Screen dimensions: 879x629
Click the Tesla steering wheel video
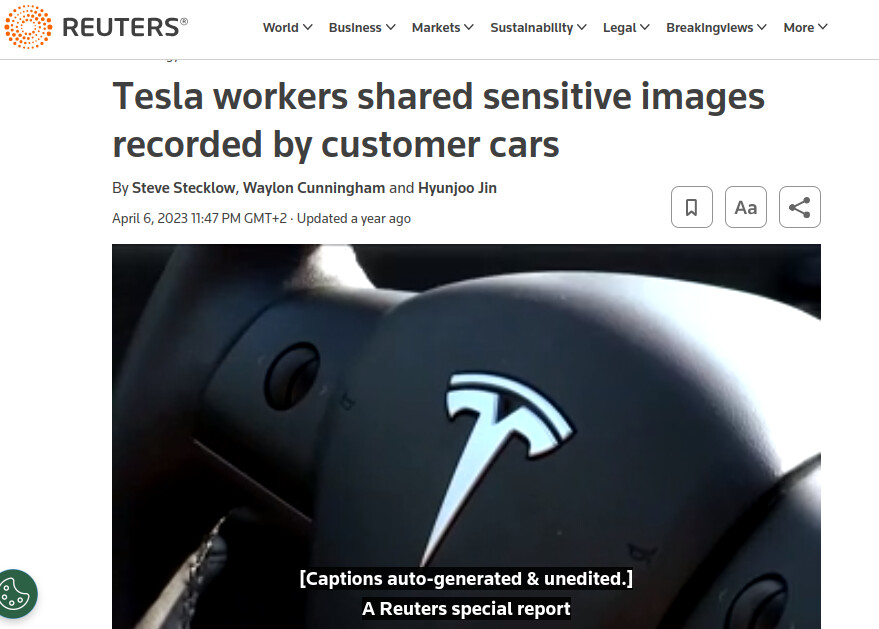466,436
